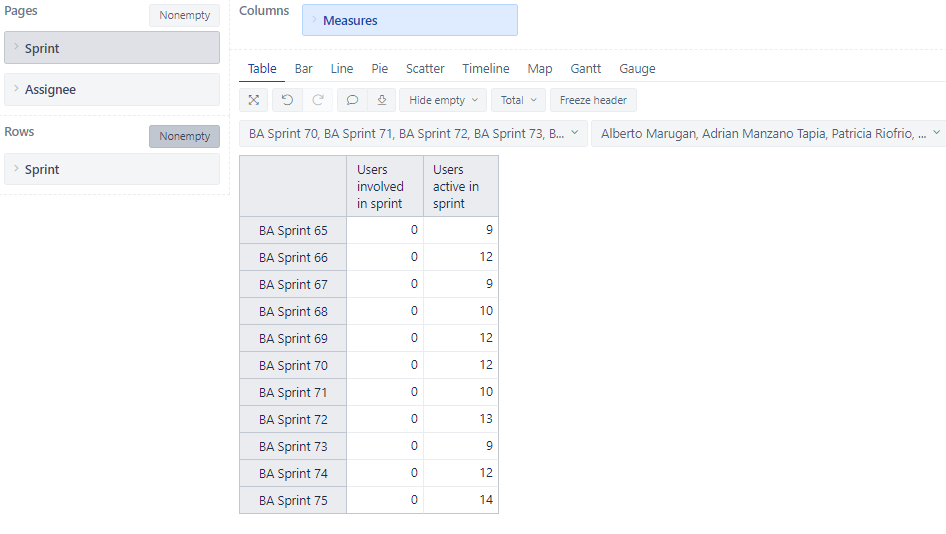Open the comment bubble icon
Viewport: 946px width, 534px height.
(x=352, y=100)
